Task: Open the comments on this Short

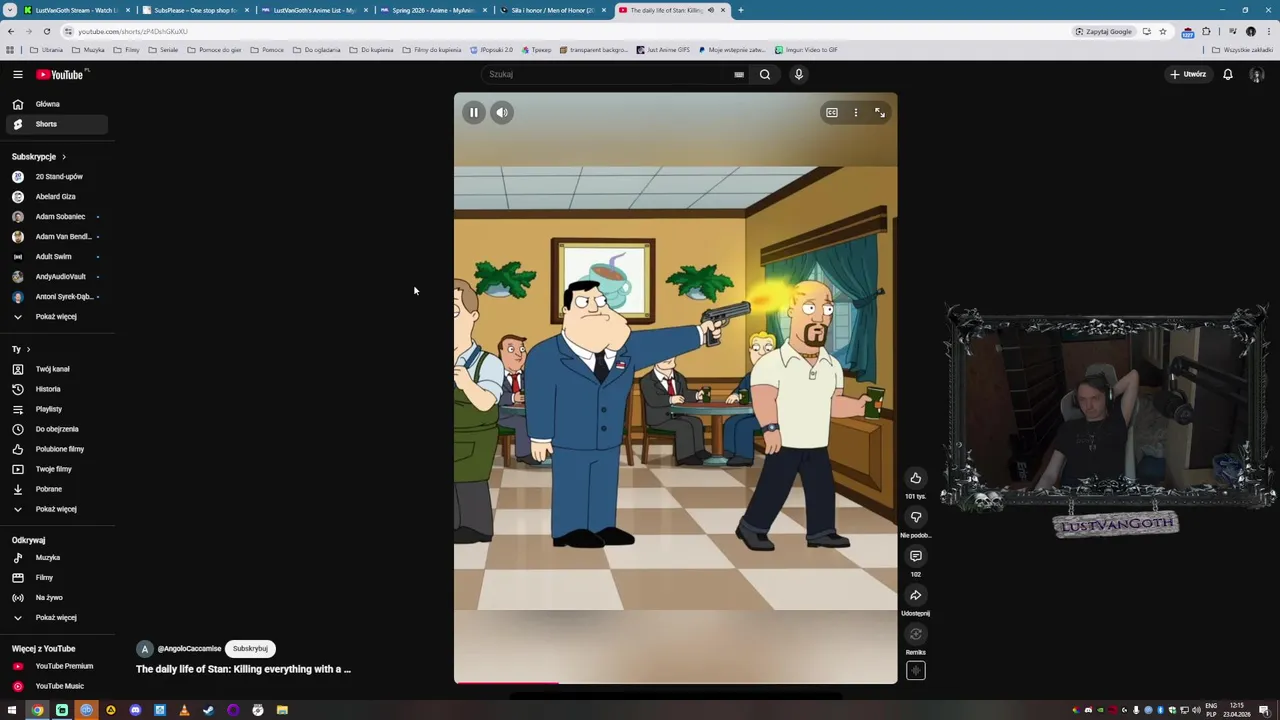Action: pos(915,556)
